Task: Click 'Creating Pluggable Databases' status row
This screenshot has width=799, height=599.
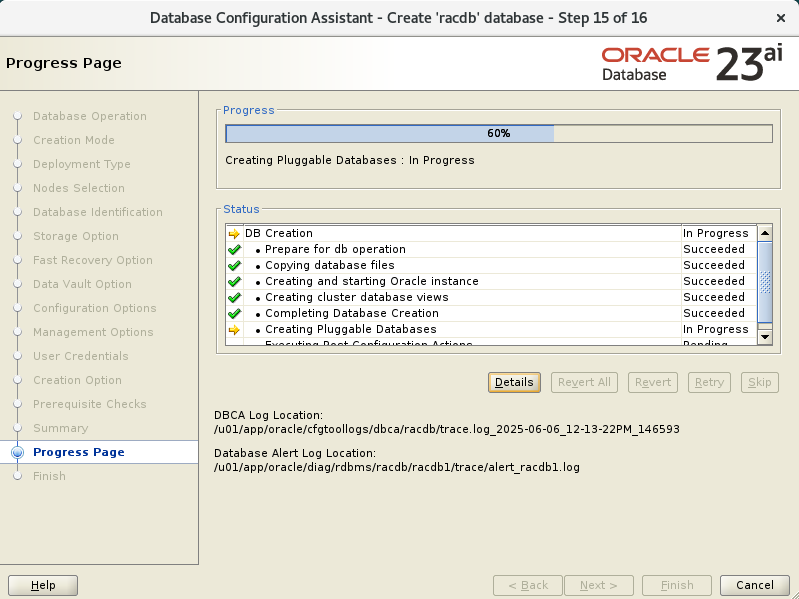Action: [x=491, y=329]
